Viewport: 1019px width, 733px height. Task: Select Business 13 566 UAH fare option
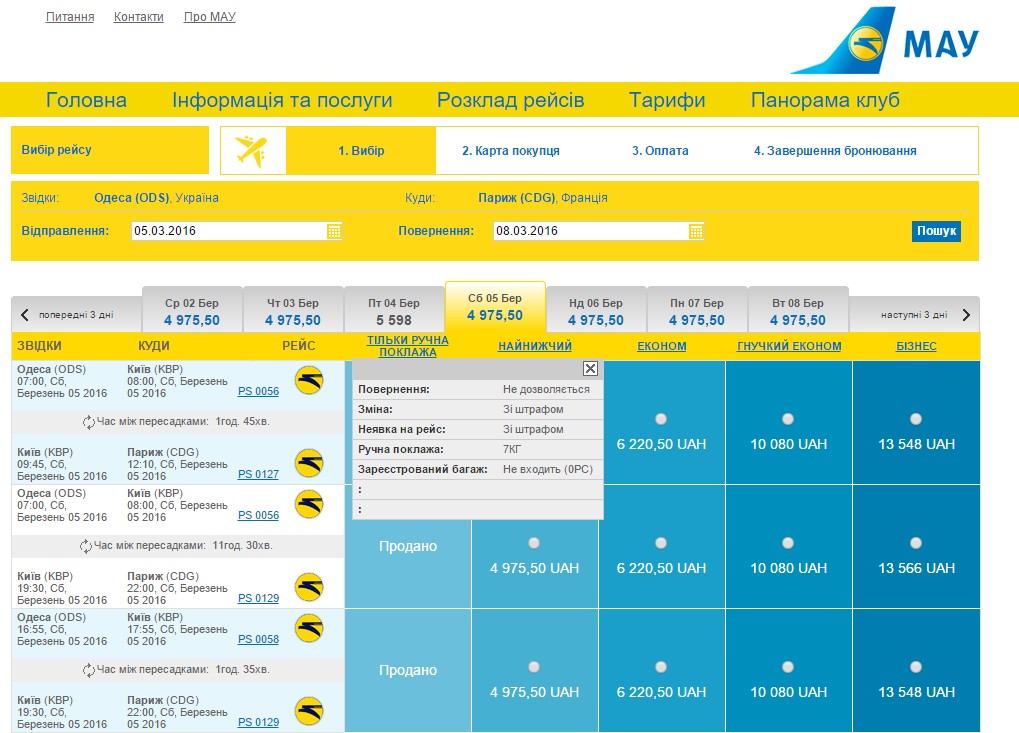pos(916,543)
